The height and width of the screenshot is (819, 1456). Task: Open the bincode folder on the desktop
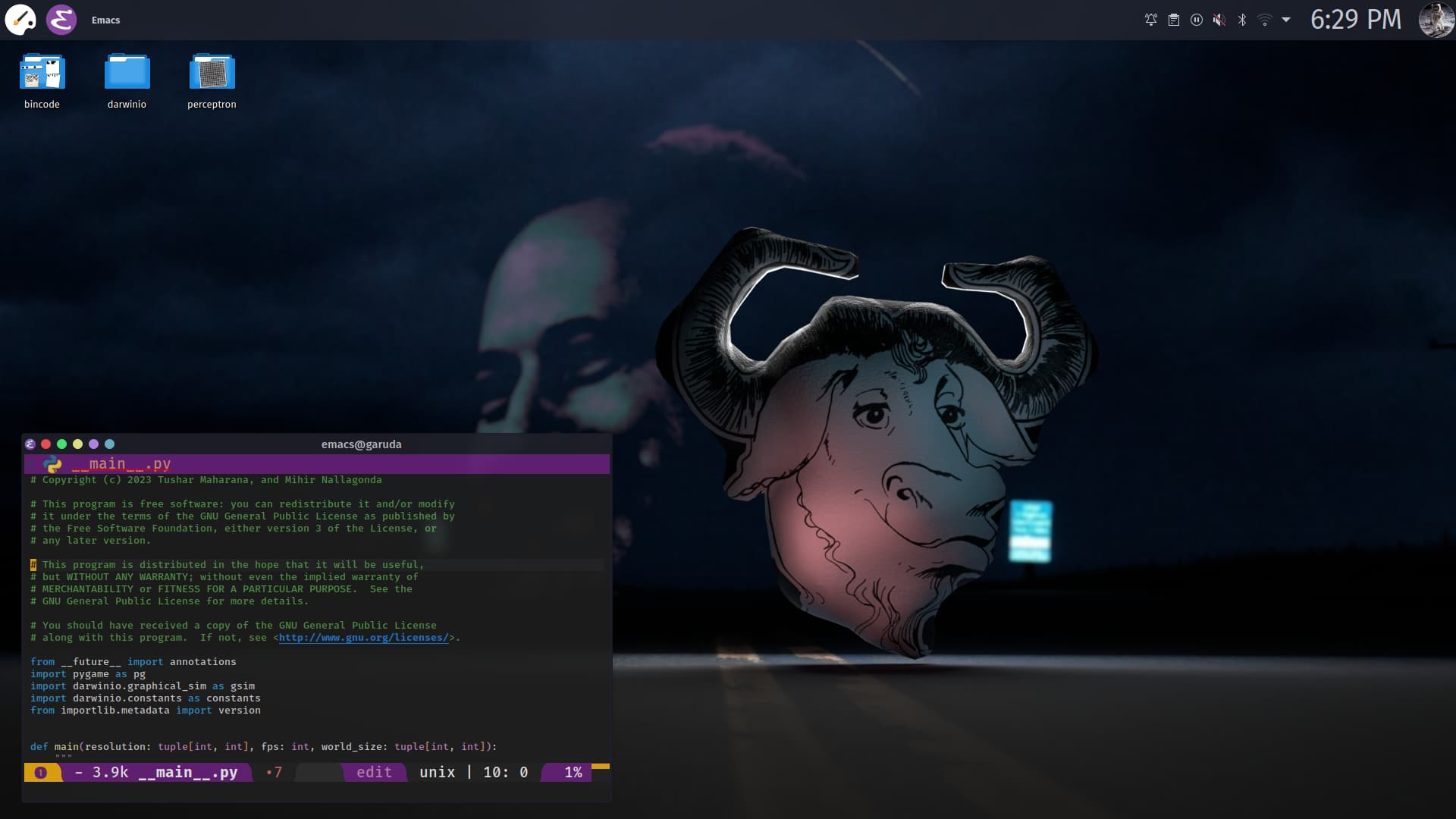pyautogui.click(x=42, y=81)
